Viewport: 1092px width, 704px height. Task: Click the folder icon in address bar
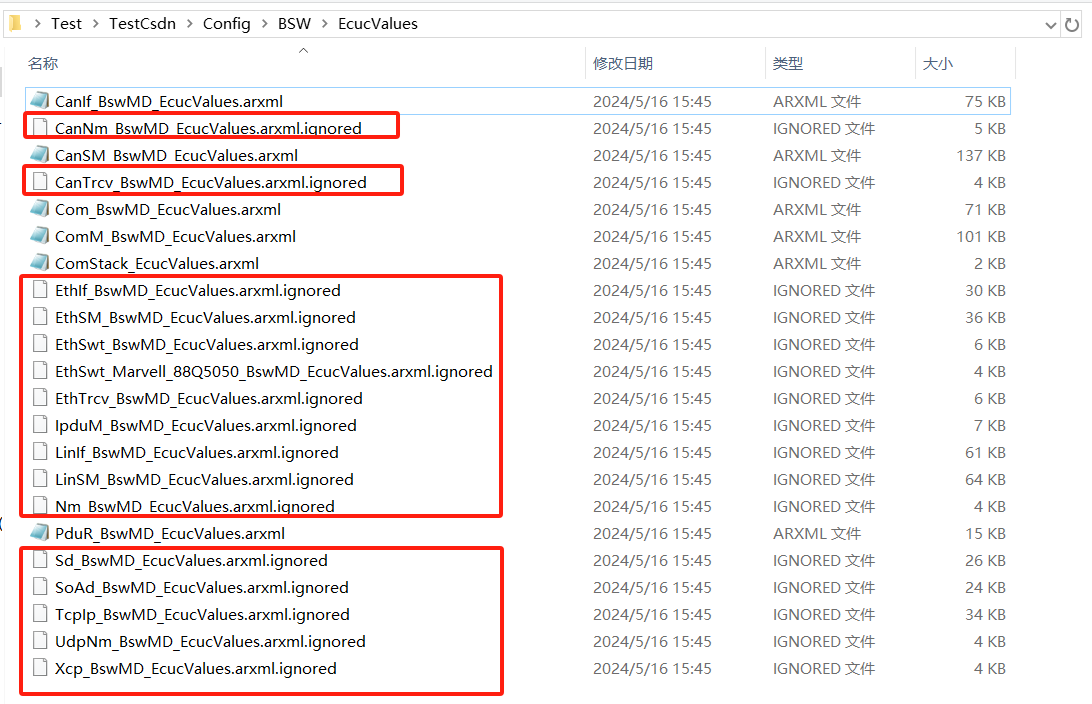coord(14,23)
